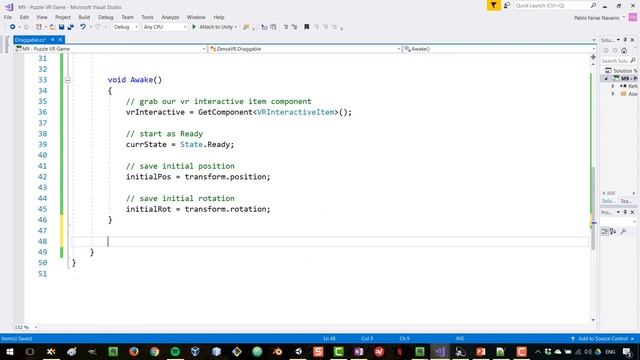Open the Any CPU platform dropdown
The height and width of the screenshot is (360, 640).
pyautogui.click(x=165, y=27)
